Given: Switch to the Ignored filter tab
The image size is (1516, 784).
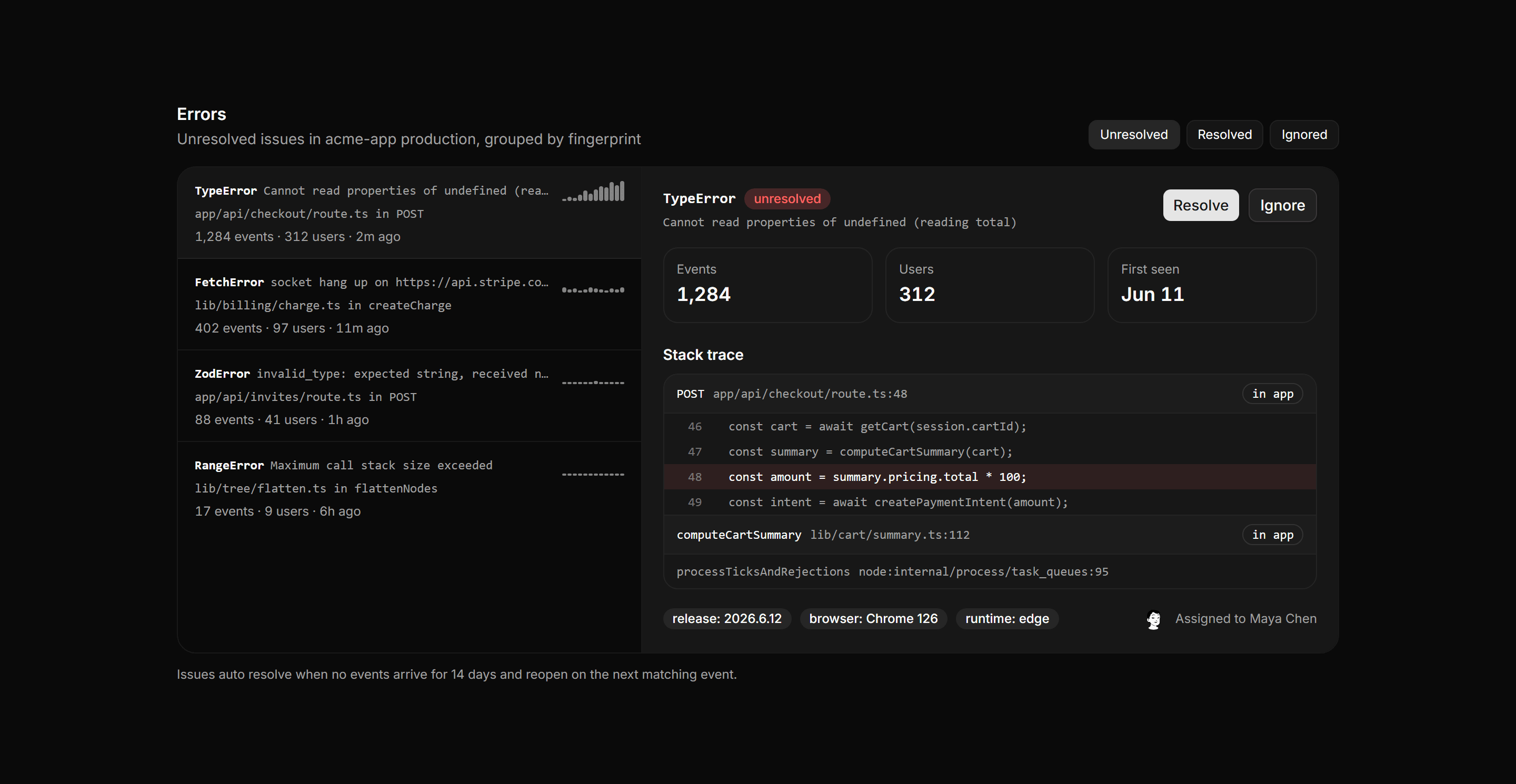Looking at the screenshot, I should (1304, 135).
